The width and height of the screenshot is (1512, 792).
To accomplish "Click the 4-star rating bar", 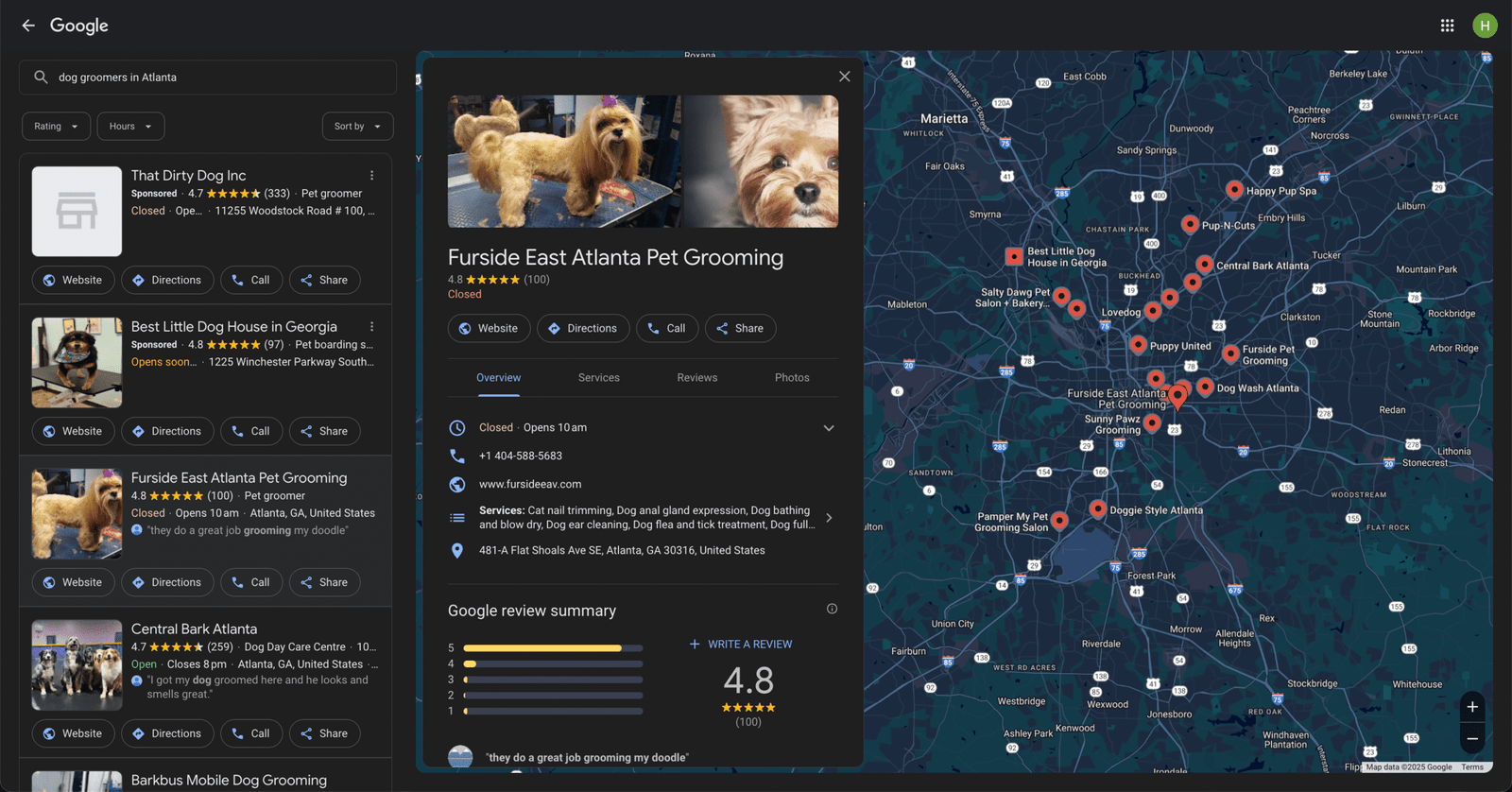I will click(553, 663).
